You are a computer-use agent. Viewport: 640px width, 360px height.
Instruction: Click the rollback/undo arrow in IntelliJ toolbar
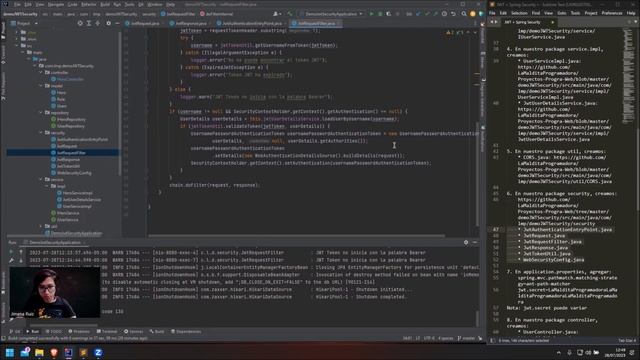[453, 14]
